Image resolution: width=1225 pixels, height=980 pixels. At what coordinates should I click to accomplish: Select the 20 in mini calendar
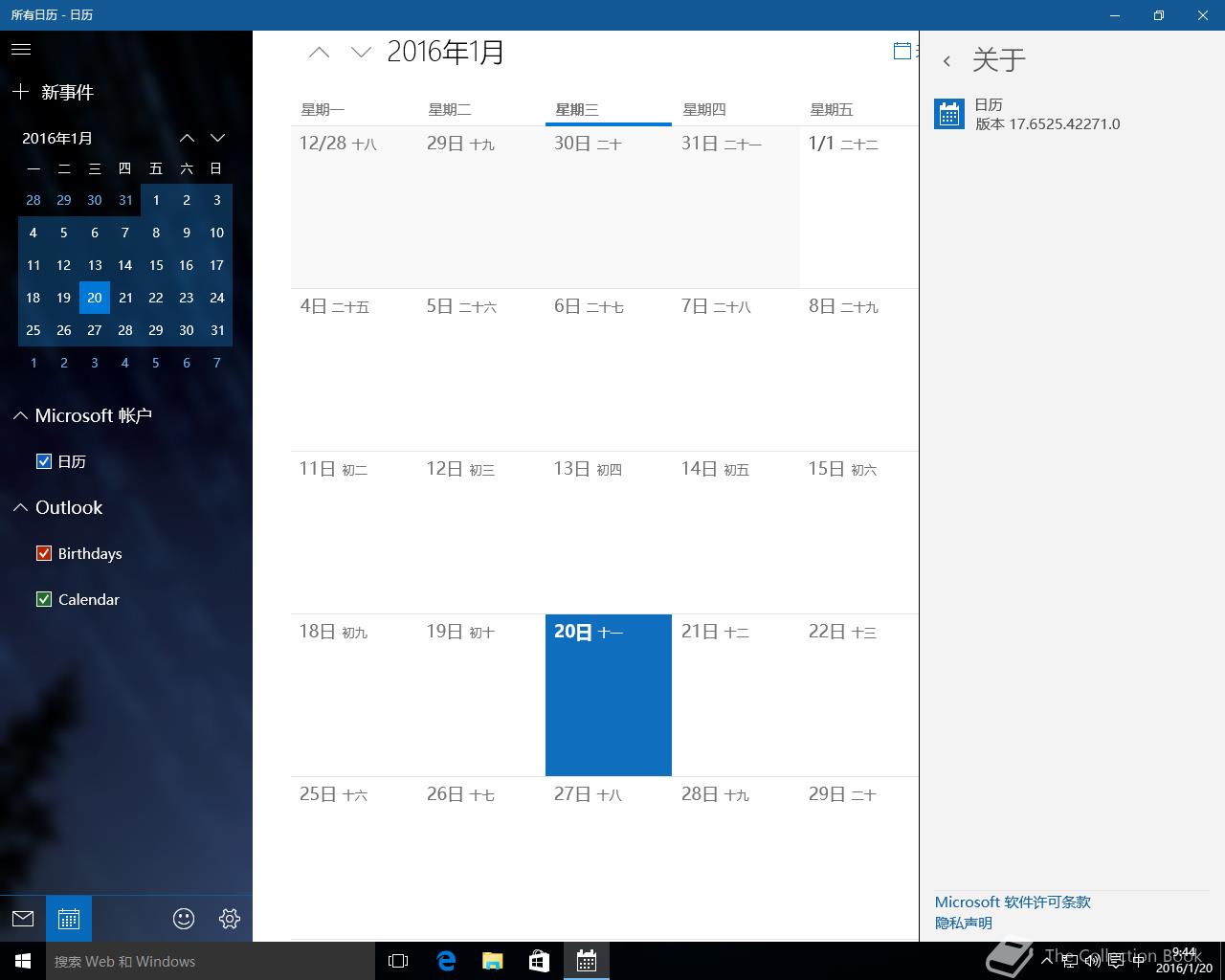[95, 298]
